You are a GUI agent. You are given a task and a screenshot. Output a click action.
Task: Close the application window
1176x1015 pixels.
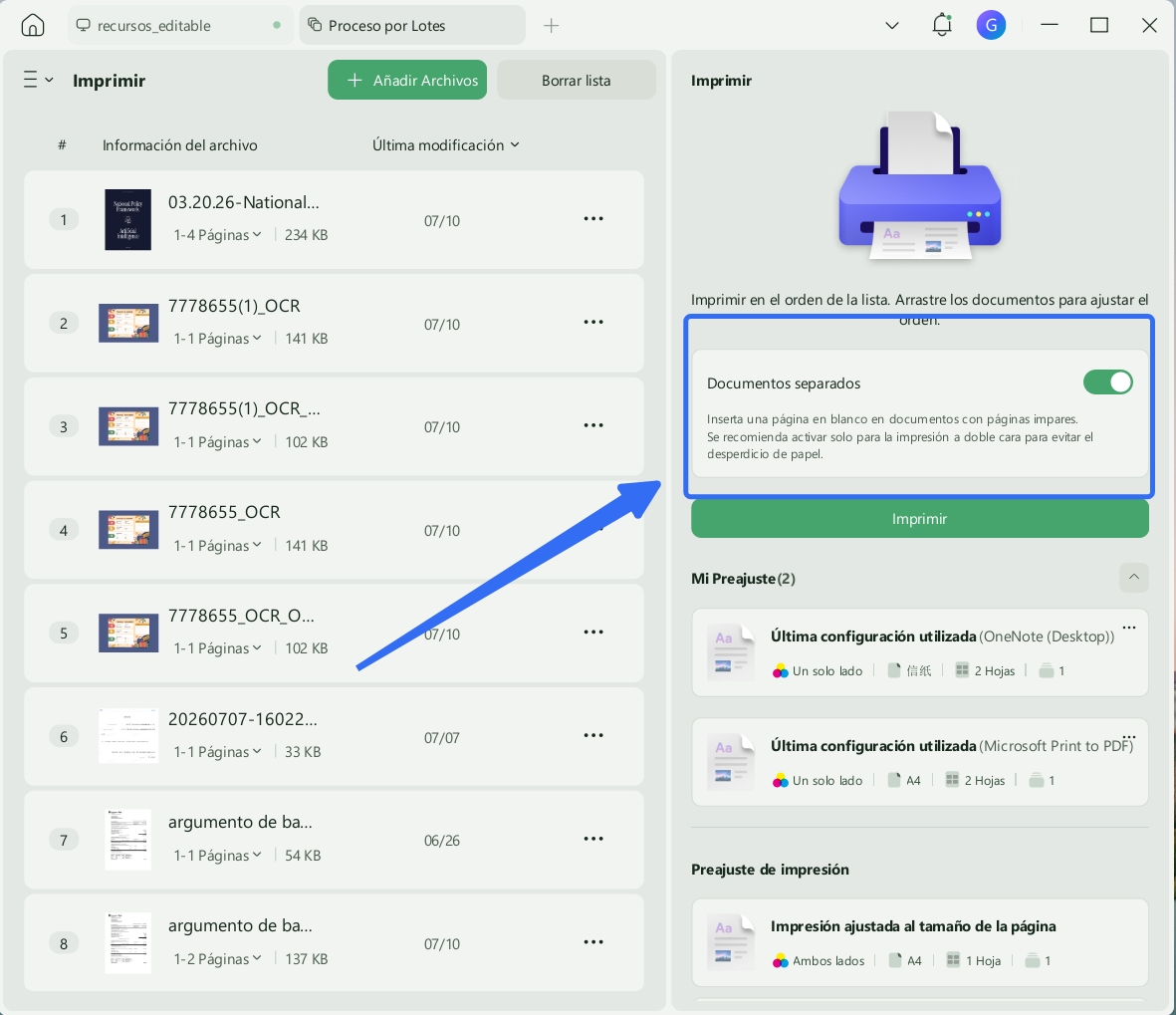[1149, 26]
